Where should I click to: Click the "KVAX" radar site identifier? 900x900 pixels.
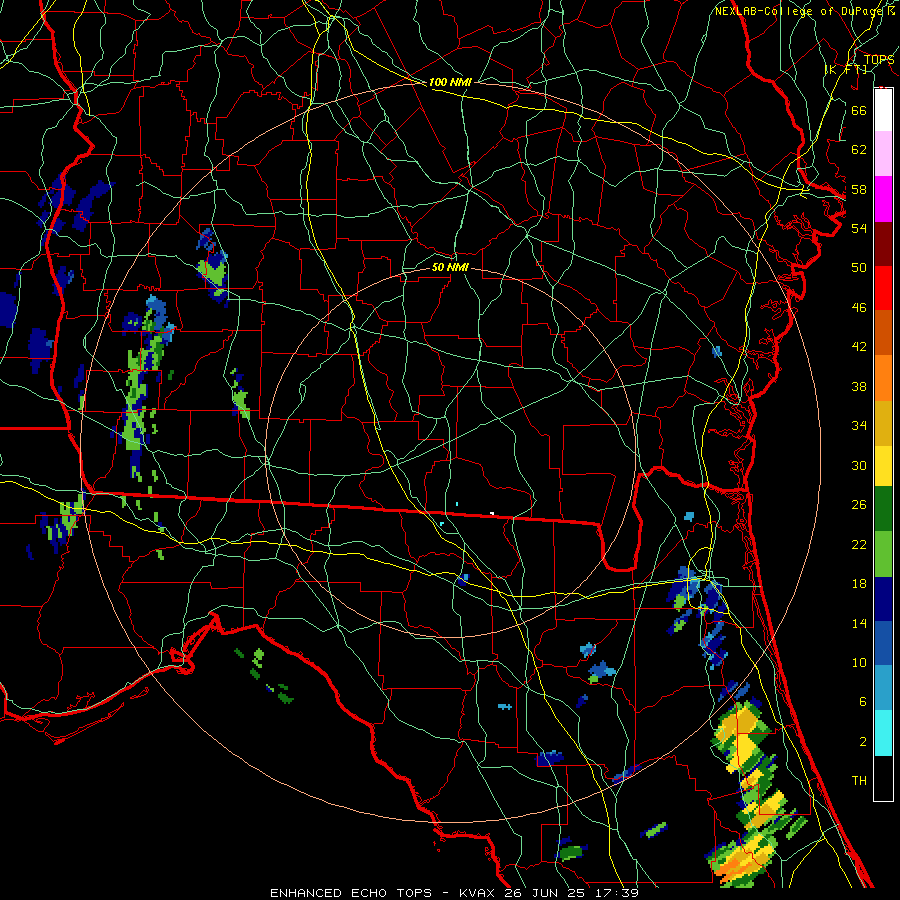[x=476, y=893]
